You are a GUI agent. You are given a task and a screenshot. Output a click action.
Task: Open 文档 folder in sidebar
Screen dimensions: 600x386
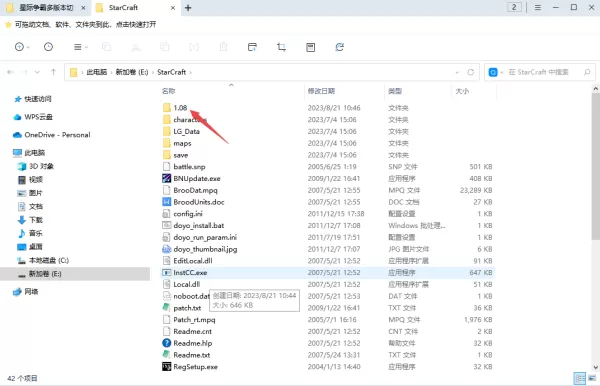(36, 207)
